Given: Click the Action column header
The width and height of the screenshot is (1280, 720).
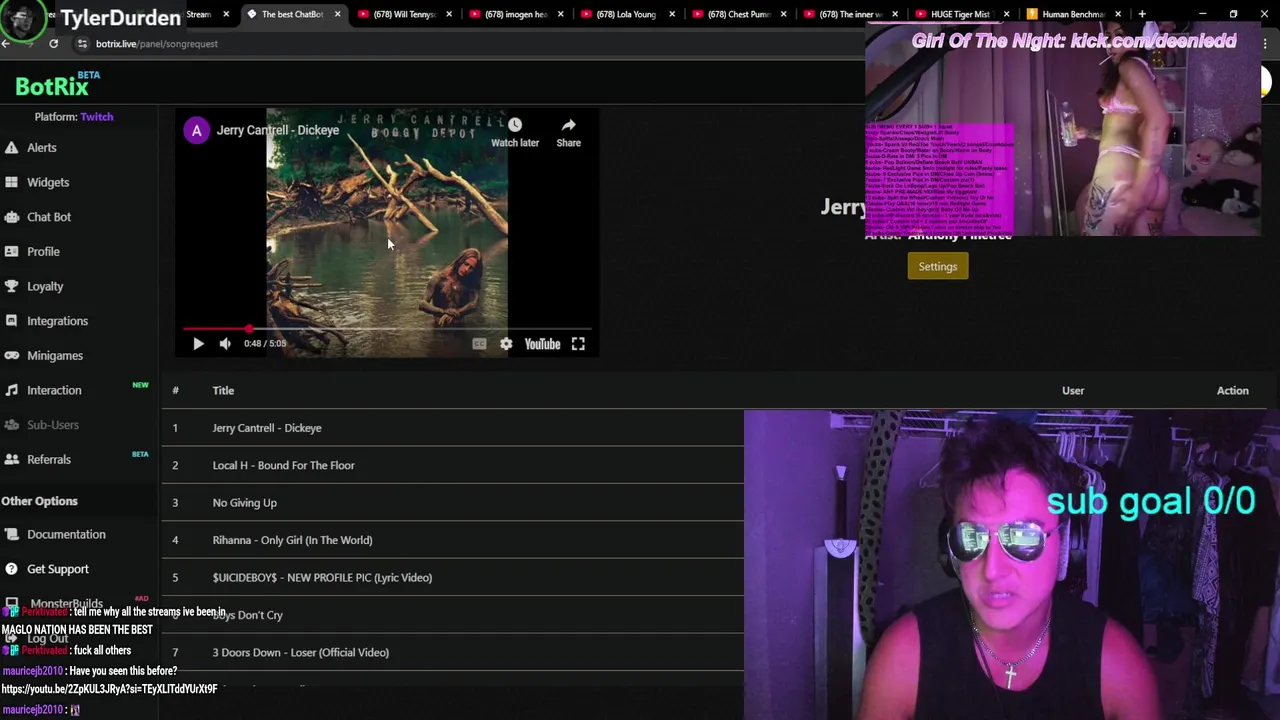Looking at the screenshot, I should click(1232, 391).
